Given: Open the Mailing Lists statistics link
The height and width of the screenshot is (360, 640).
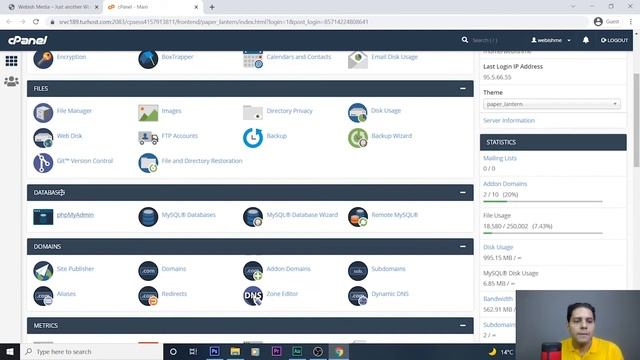Looking at the screenshot, I should tap(500, 158).
